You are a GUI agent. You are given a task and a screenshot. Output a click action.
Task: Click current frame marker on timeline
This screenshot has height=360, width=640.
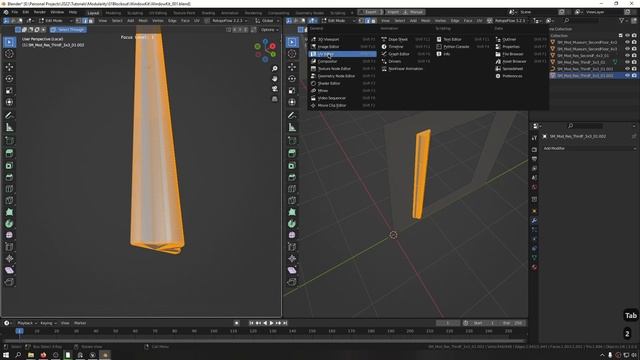coord(20,331)
